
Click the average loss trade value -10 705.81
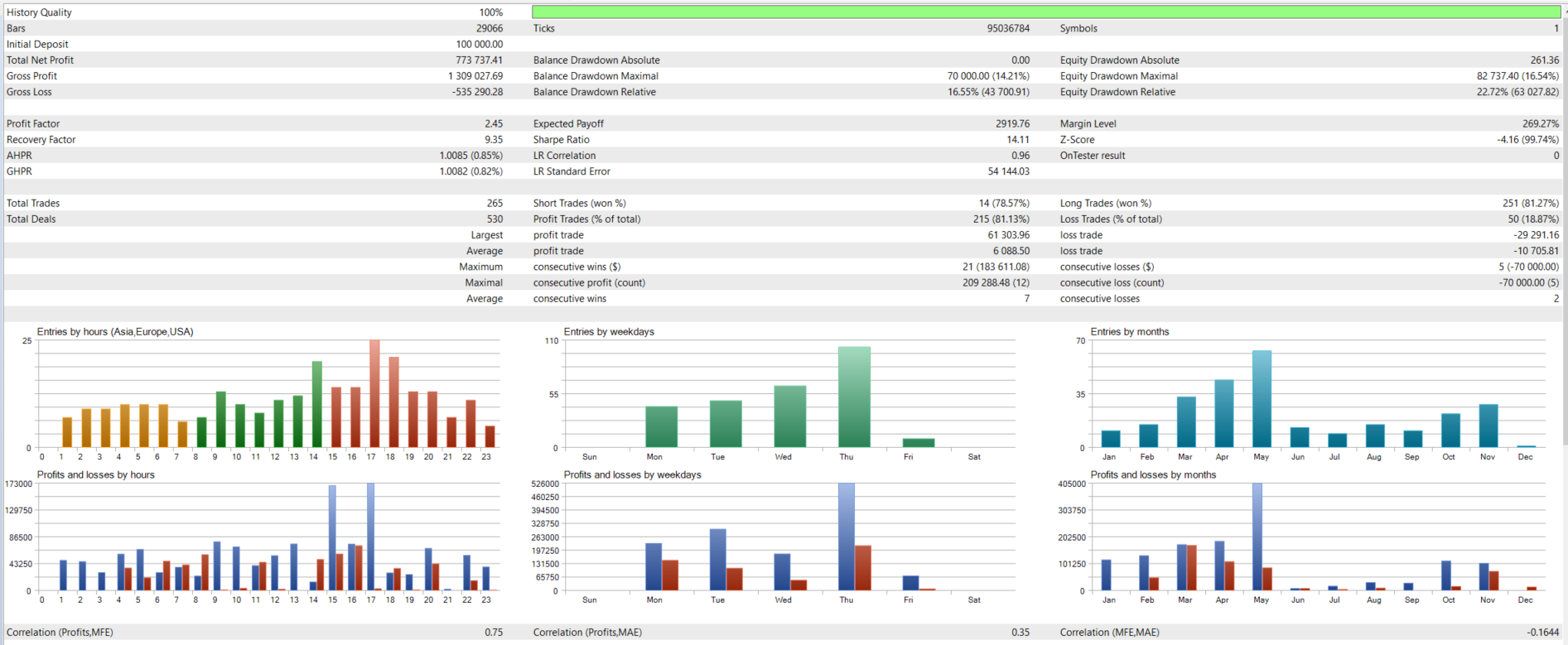tap(1536, 251)
